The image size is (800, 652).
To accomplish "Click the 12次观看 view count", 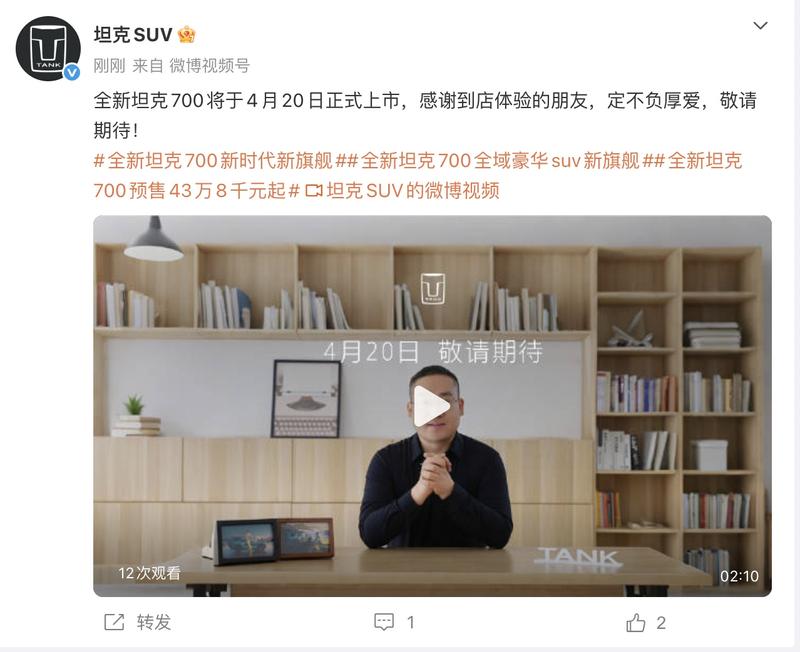I will (x=149, y=573).
